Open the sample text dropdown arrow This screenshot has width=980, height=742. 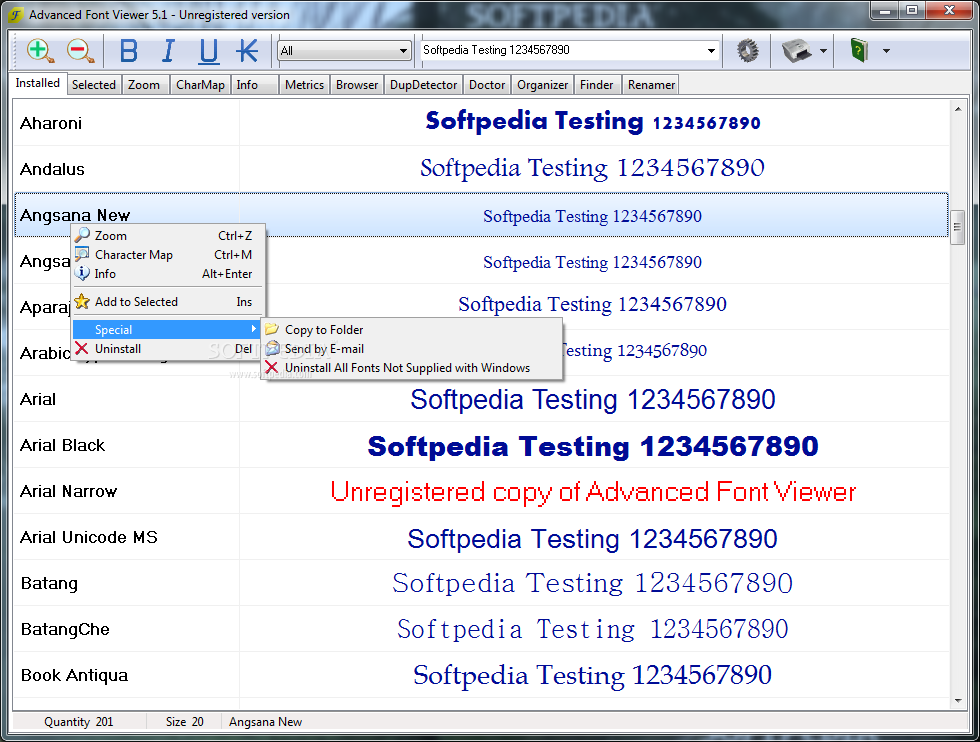711,51
